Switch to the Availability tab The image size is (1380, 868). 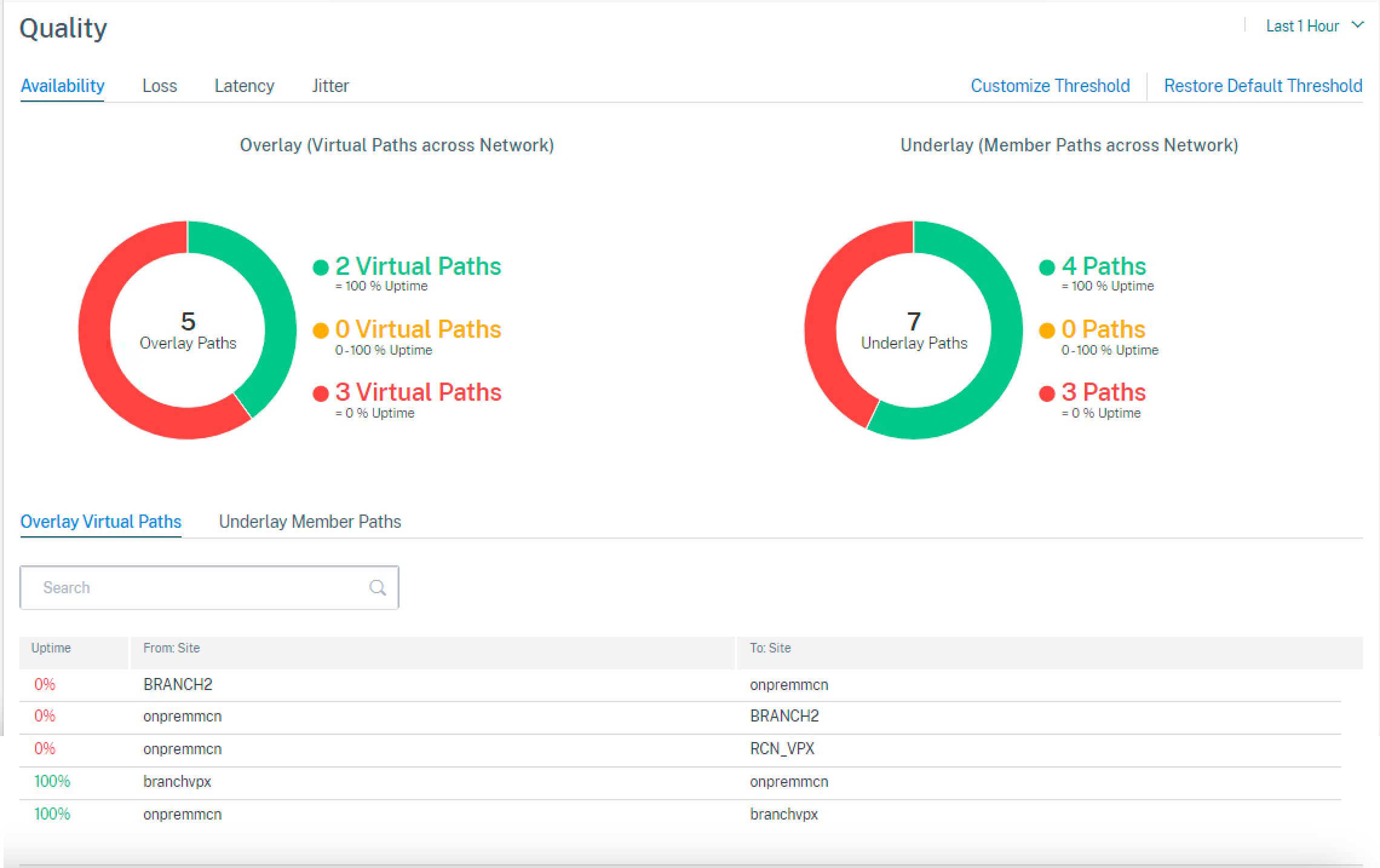point(62,86)
